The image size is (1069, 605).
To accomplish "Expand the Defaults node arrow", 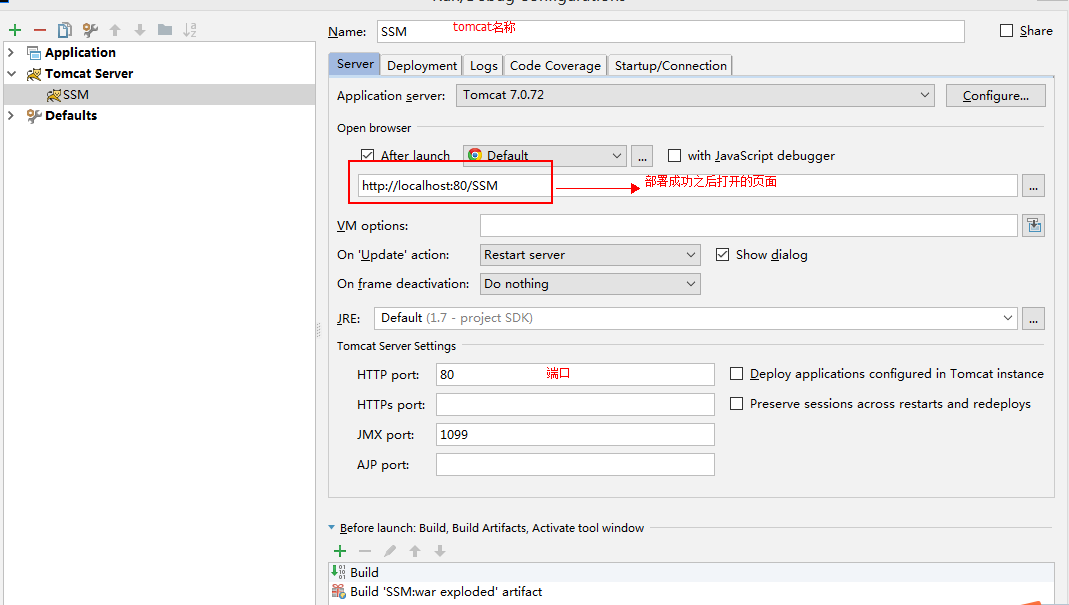I will (x=11, y=115).
